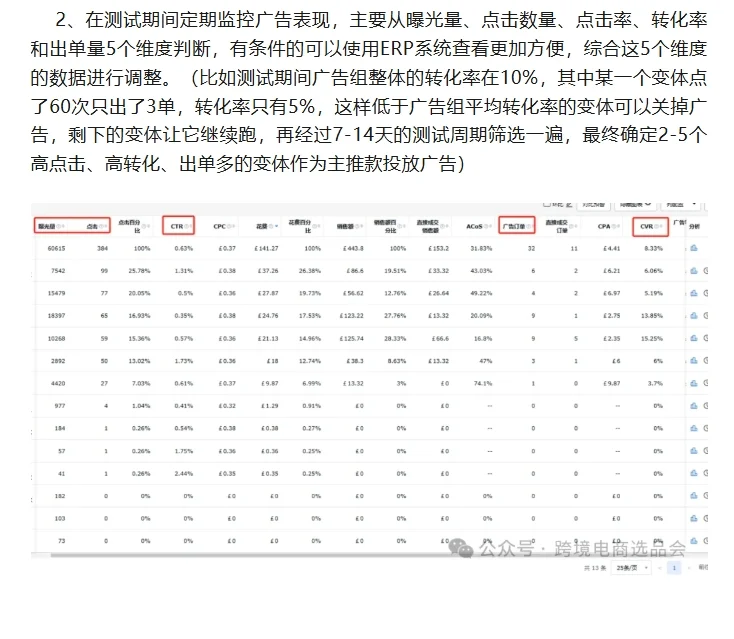The image size is (734, 639).
Task: Select the CTR value 1.73%
Action: (184, 361)
